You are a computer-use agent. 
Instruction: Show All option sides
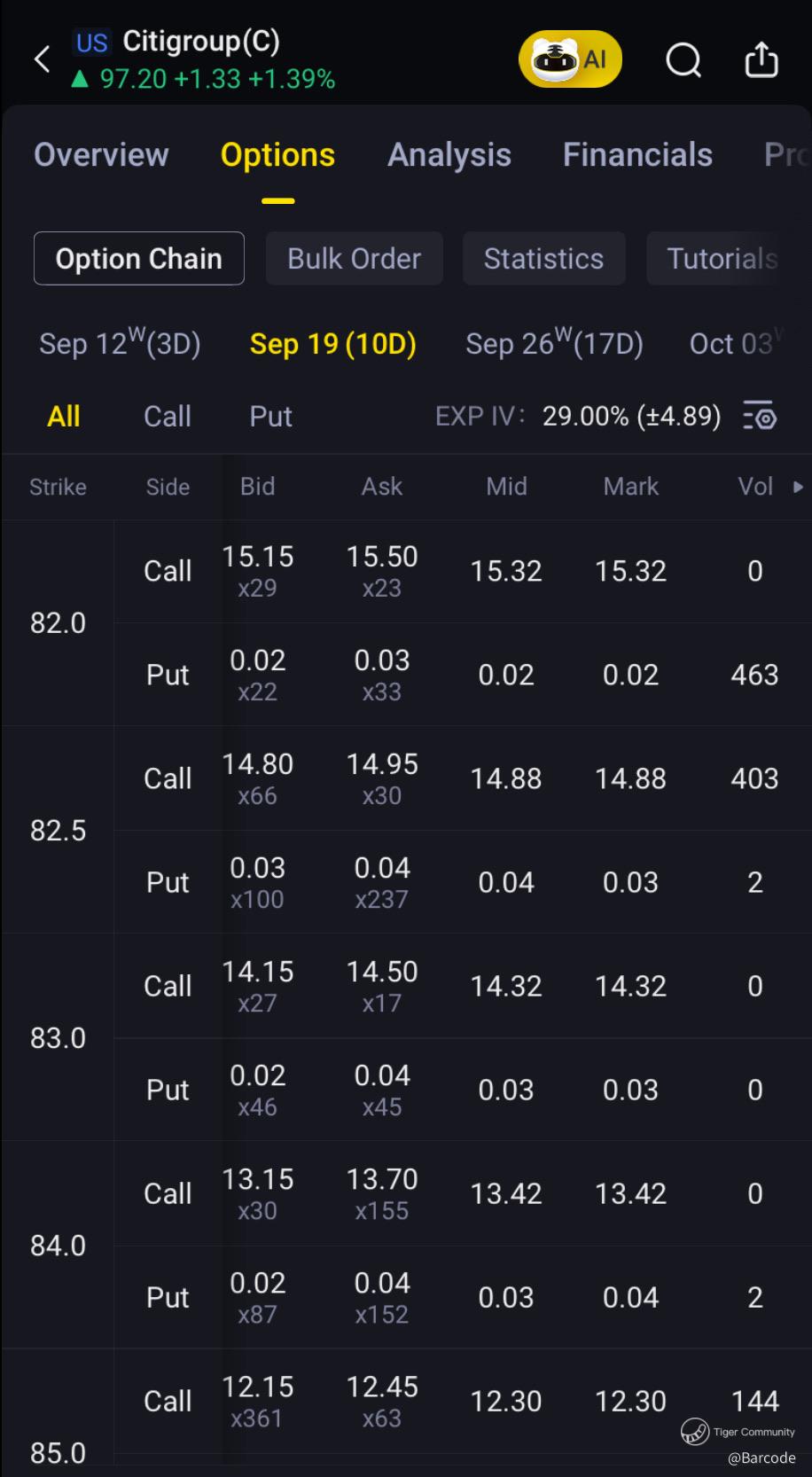(64, 416)
